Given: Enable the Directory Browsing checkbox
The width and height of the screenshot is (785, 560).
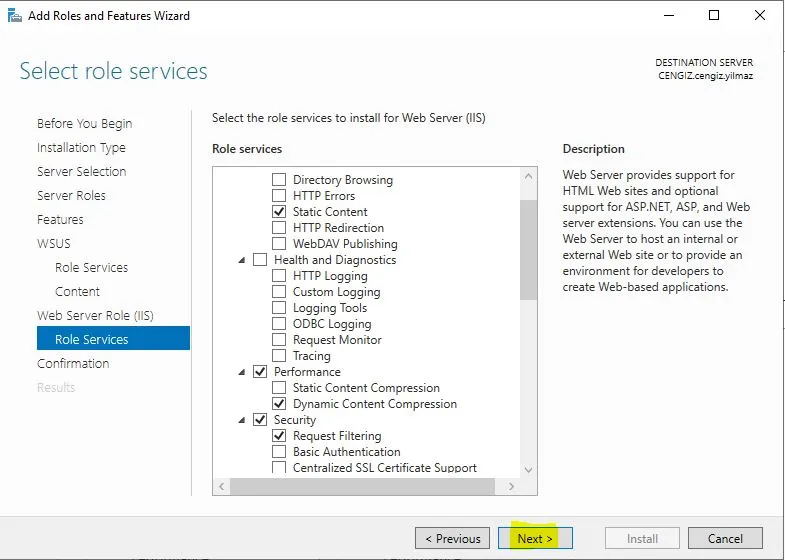Looking at the screenshot, I should click(x=279, y=180).
